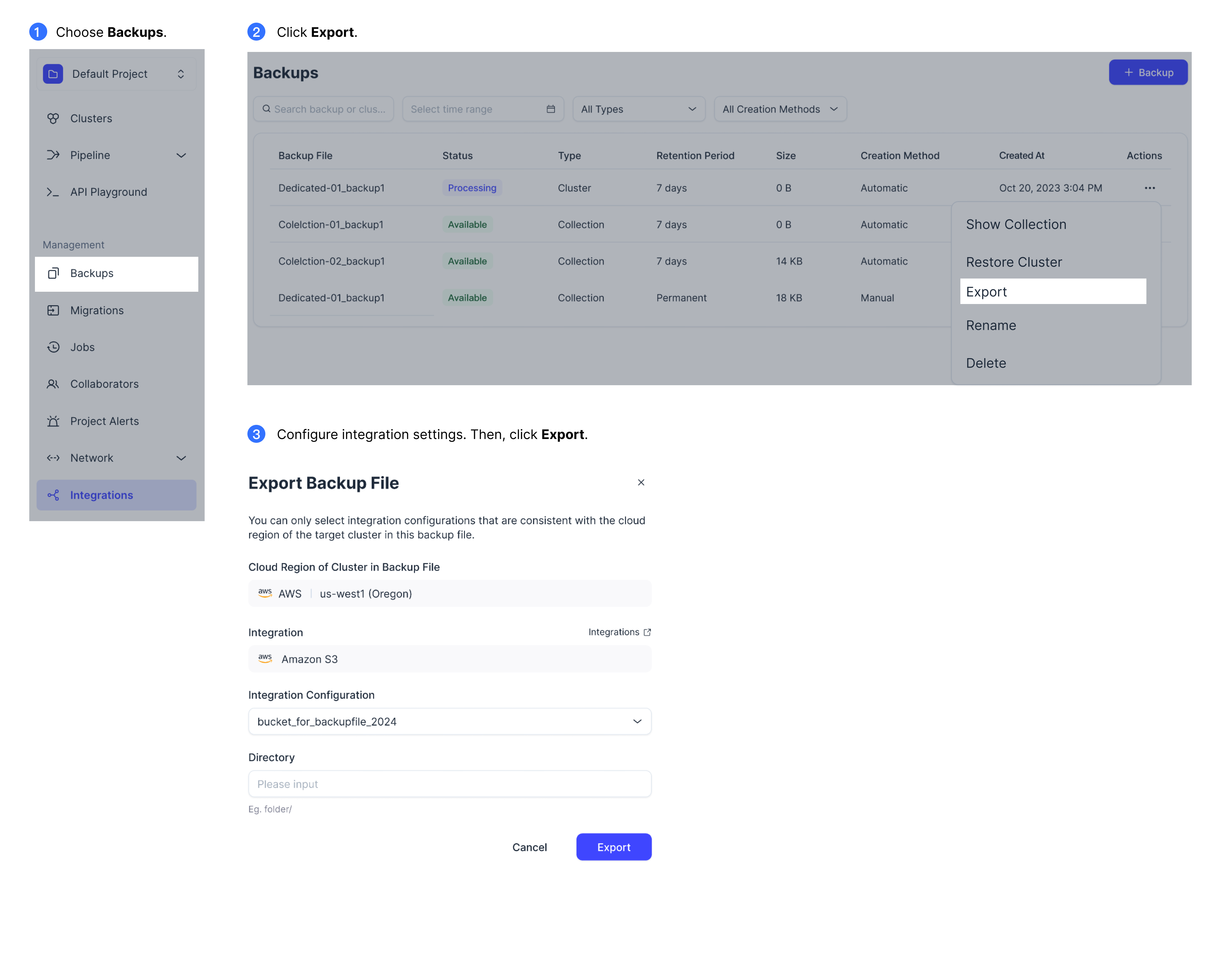Click the Backups icon in sidebar

53,272
